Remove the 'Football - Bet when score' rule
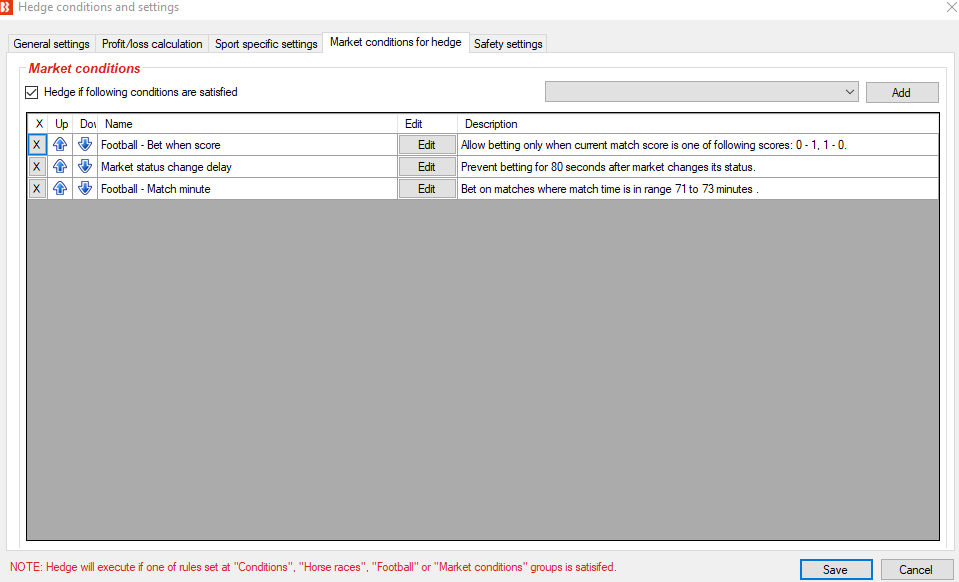 tap(37, 145)
